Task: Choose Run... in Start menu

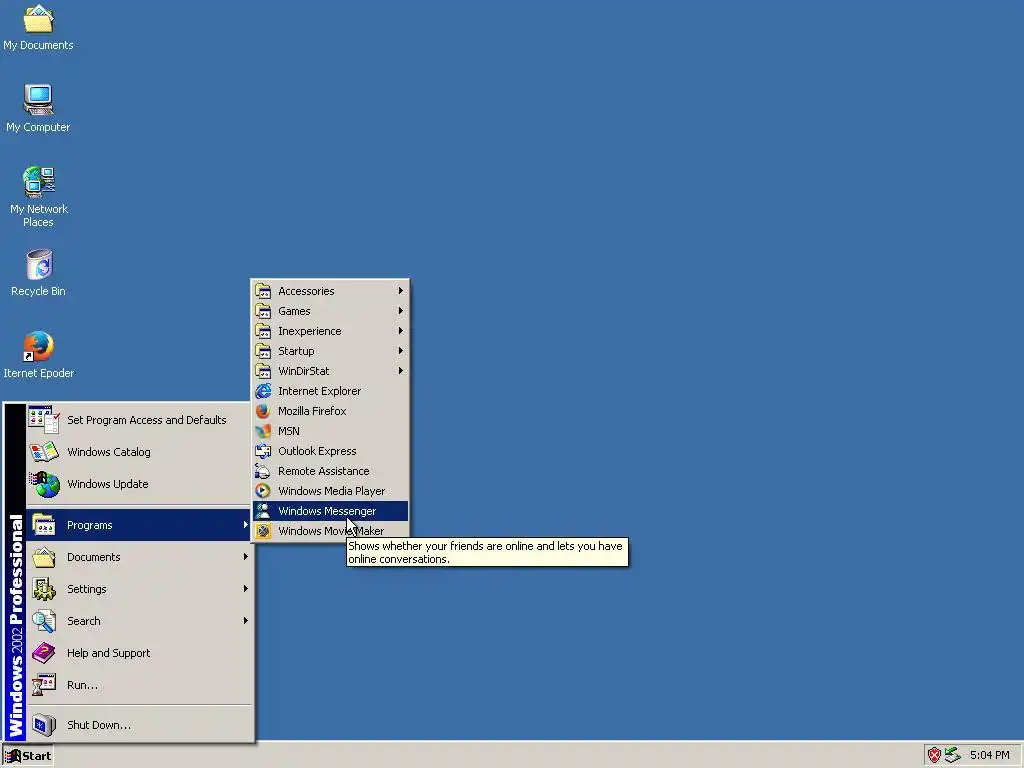Action: (x=139, y=685)
